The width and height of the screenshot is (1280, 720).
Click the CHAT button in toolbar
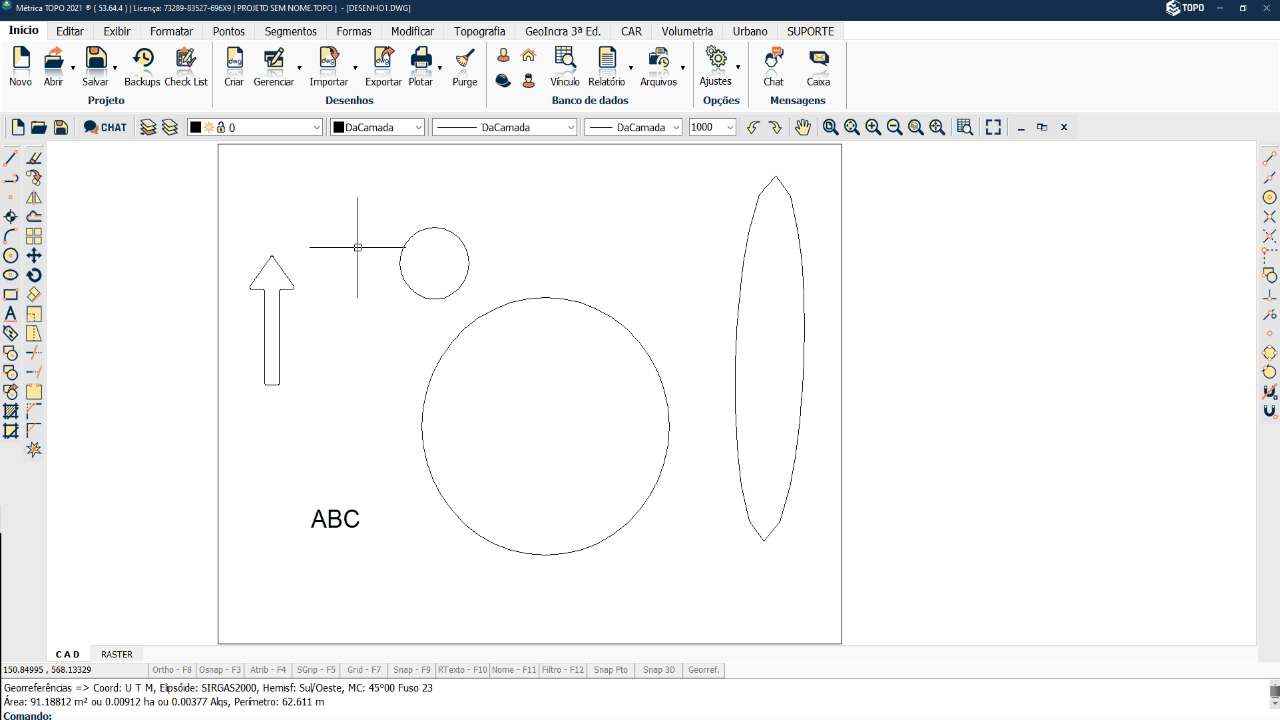(105, 127)
